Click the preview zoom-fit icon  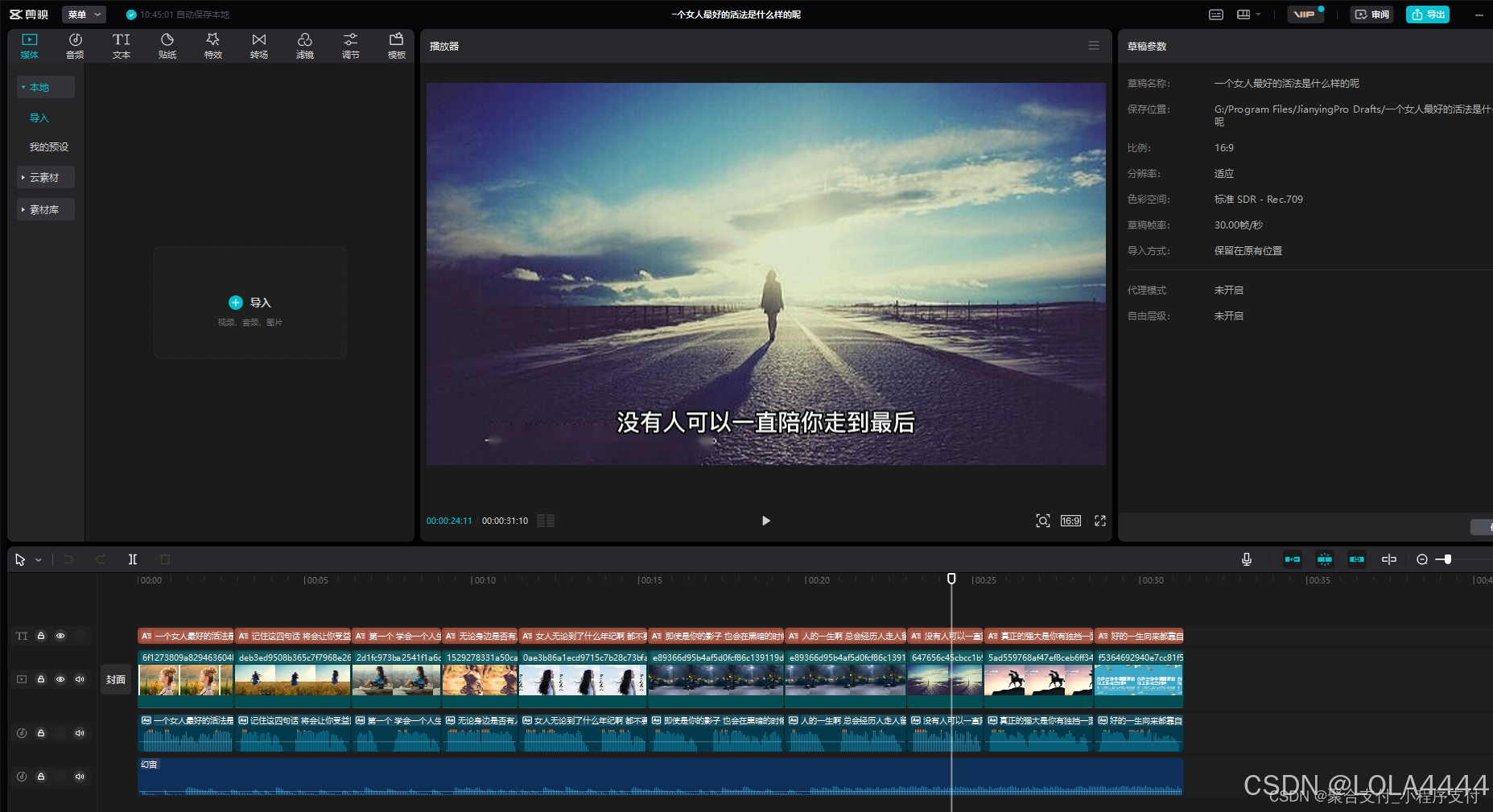(1043, 521)
